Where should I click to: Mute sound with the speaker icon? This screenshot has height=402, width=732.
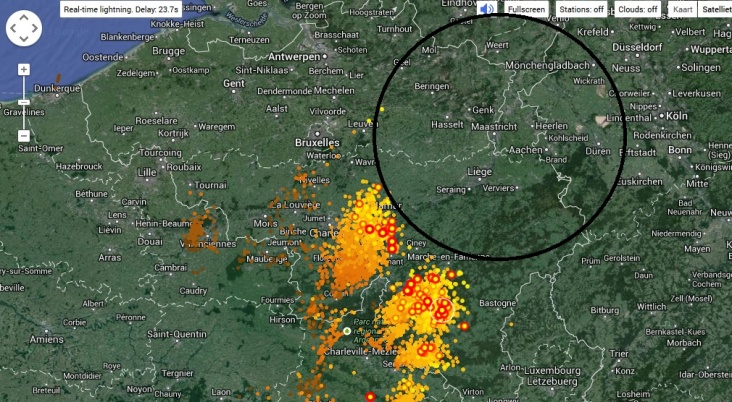pos(486,9)
